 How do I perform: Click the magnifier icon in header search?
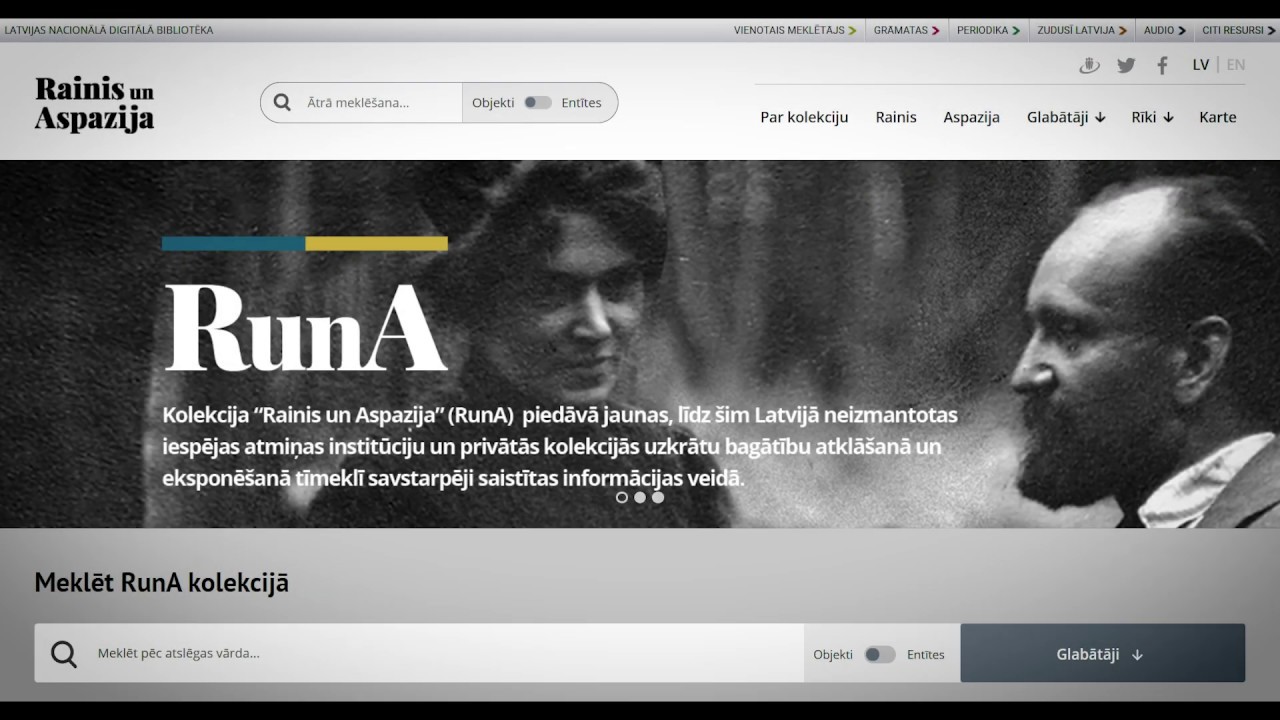282,102
